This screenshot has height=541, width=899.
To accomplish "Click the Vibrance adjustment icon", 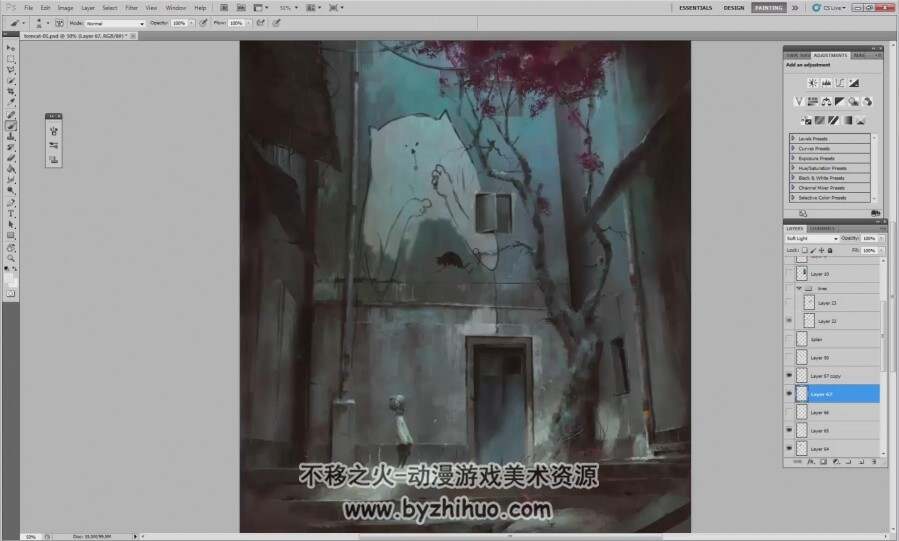I will coord(799,101).
